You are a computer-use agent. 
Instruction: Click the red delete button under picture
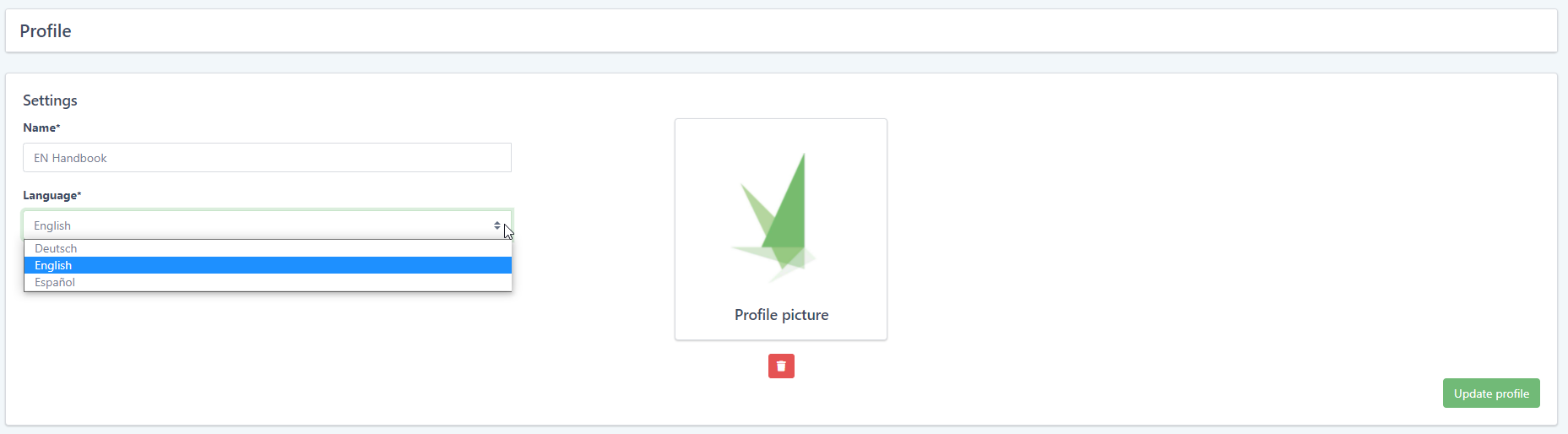781,366
